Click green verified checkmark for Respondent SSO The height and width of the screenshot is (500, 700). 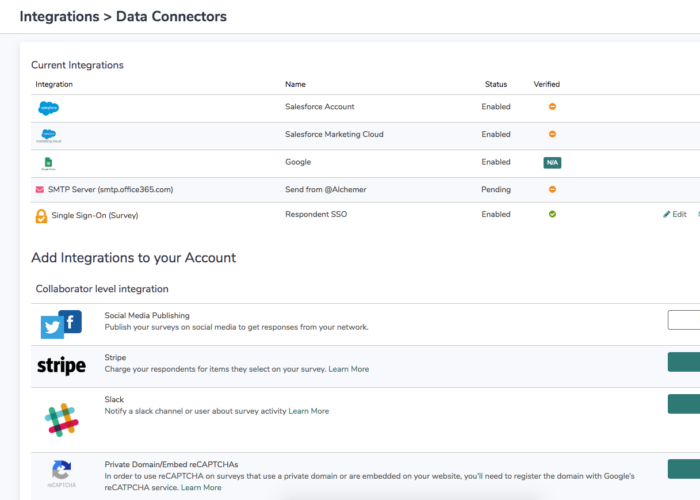pos(552,214)
